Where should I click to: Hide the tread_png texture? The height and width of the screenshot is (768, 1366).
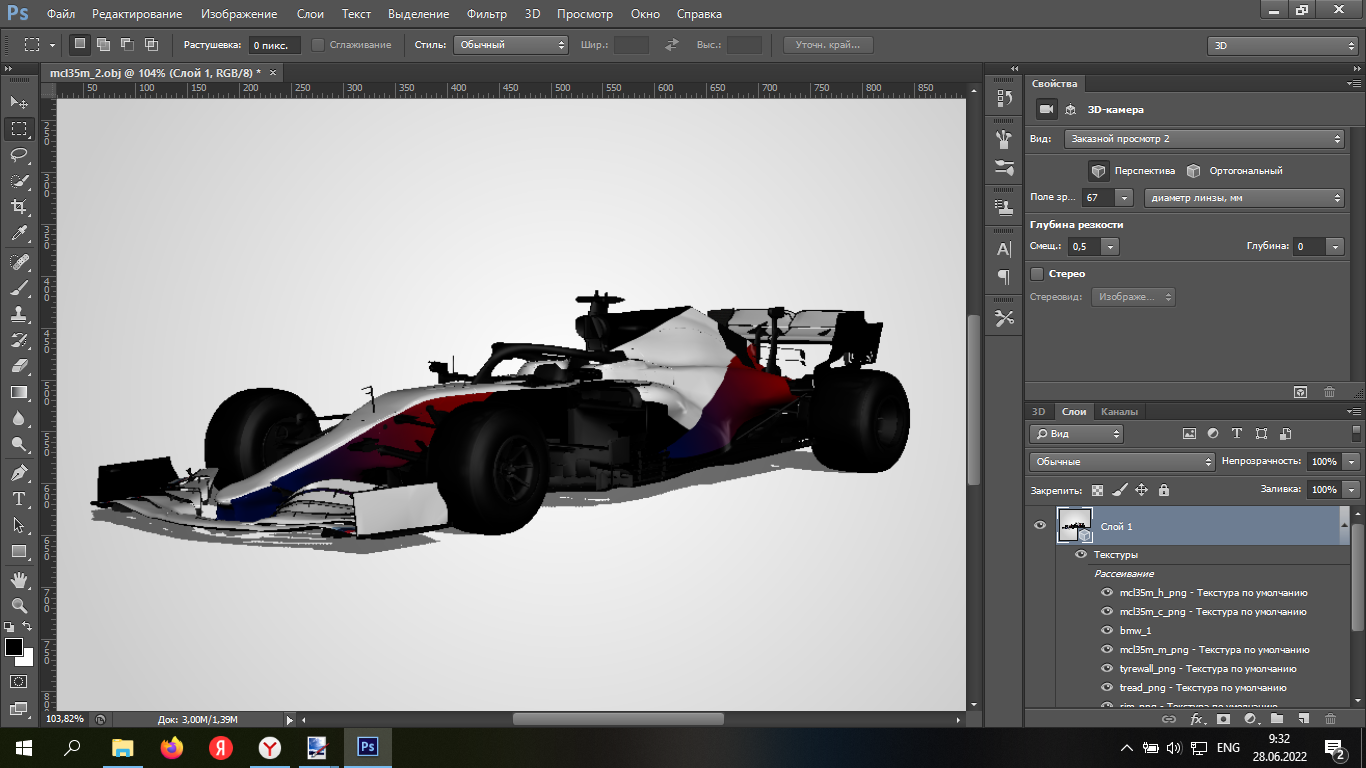point(1107,687)
